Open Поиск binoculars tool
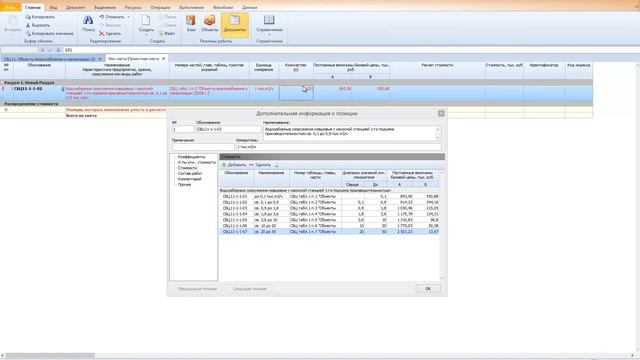This screenshot has width=640, height=360. click(x=88, y=20)
